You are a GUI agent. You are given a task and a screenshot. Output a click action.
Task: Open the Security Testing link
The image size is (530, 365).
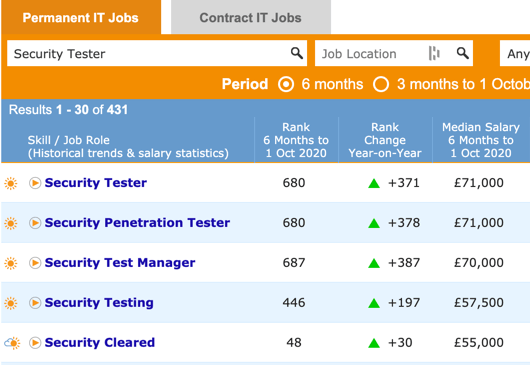(x=99, y=302)
